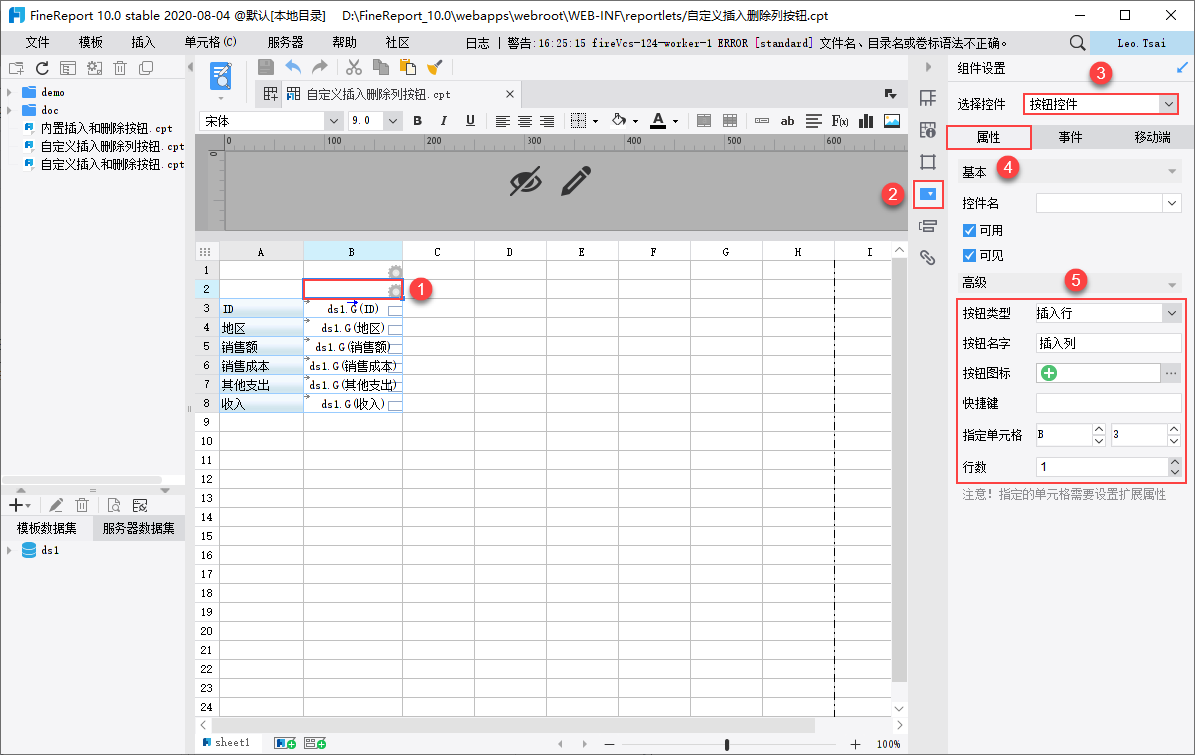Apply italic formatting
This screenshot has height=755, width=1195.
pyautogui.click(x=444, y=120)
